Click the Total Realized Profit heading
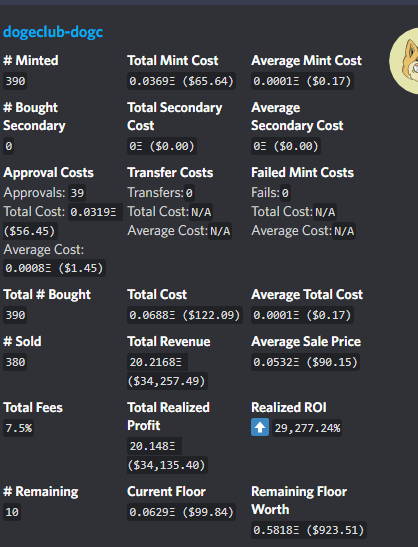This screenshot has height=547, width=418. pyautogui.click(x=168, y=417)
